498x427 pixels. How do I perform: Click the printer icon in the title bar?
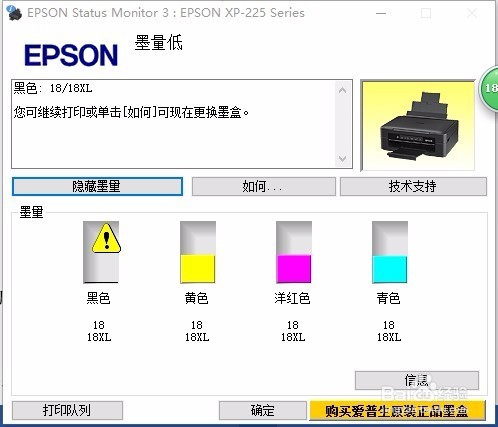click(x=14, y=13)
